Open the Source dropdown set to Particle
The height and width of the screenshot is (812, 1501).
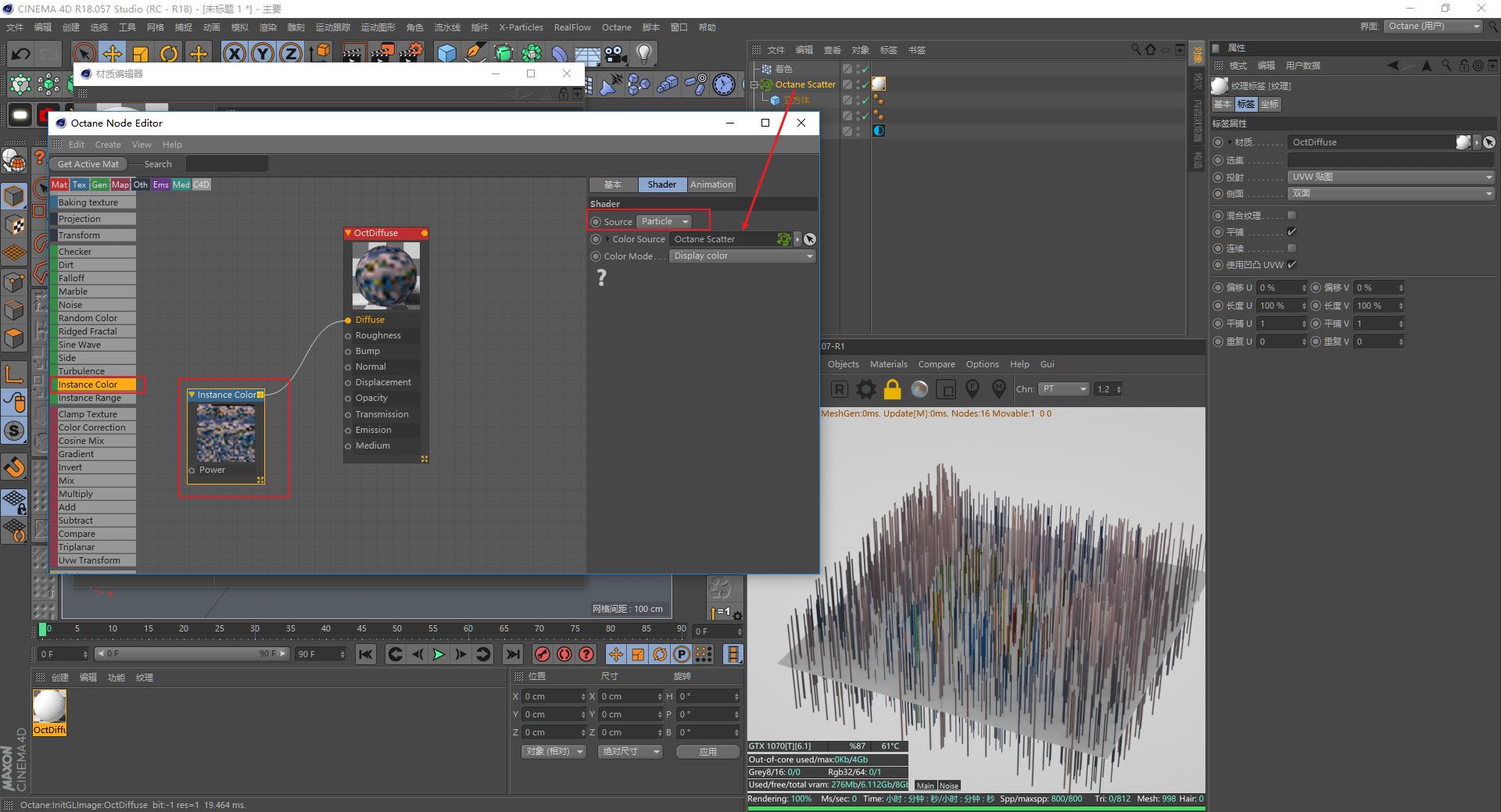click(664, 222)
